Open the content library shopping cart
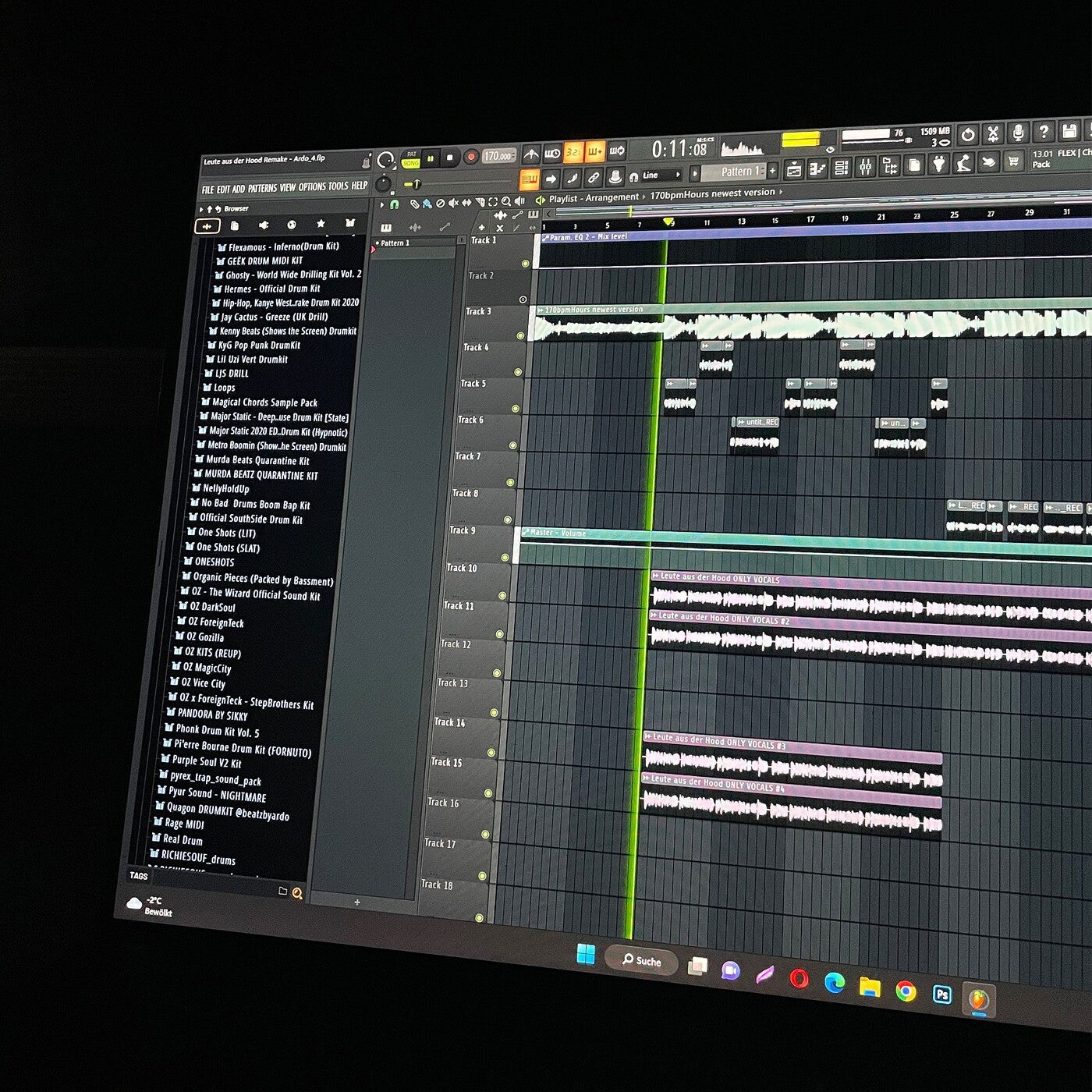 (x=1014, y=161)
